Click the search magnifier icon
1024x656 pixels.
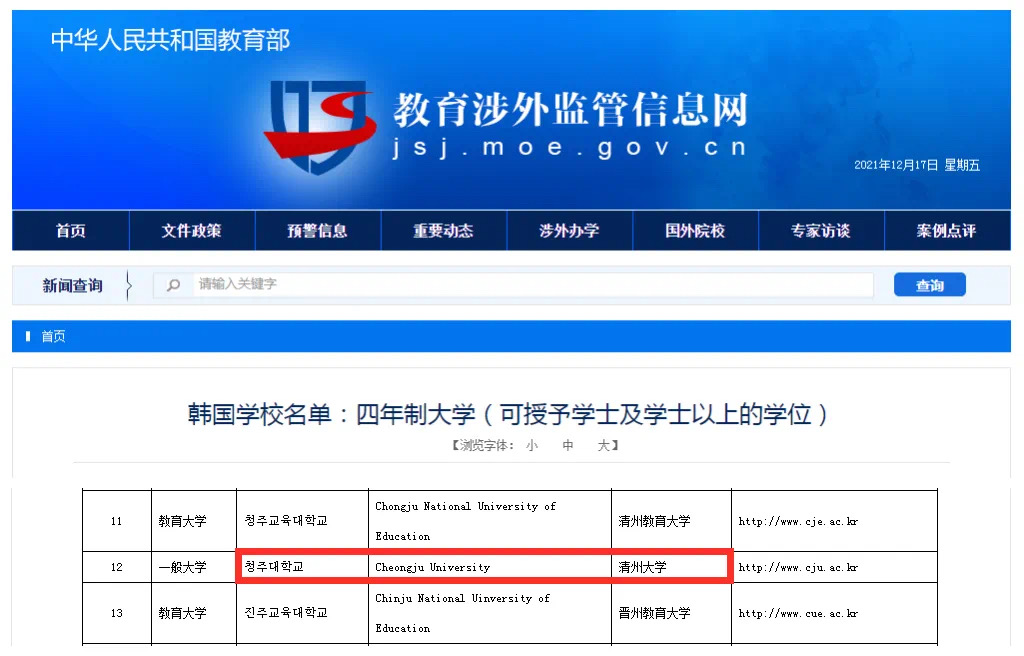173,285
